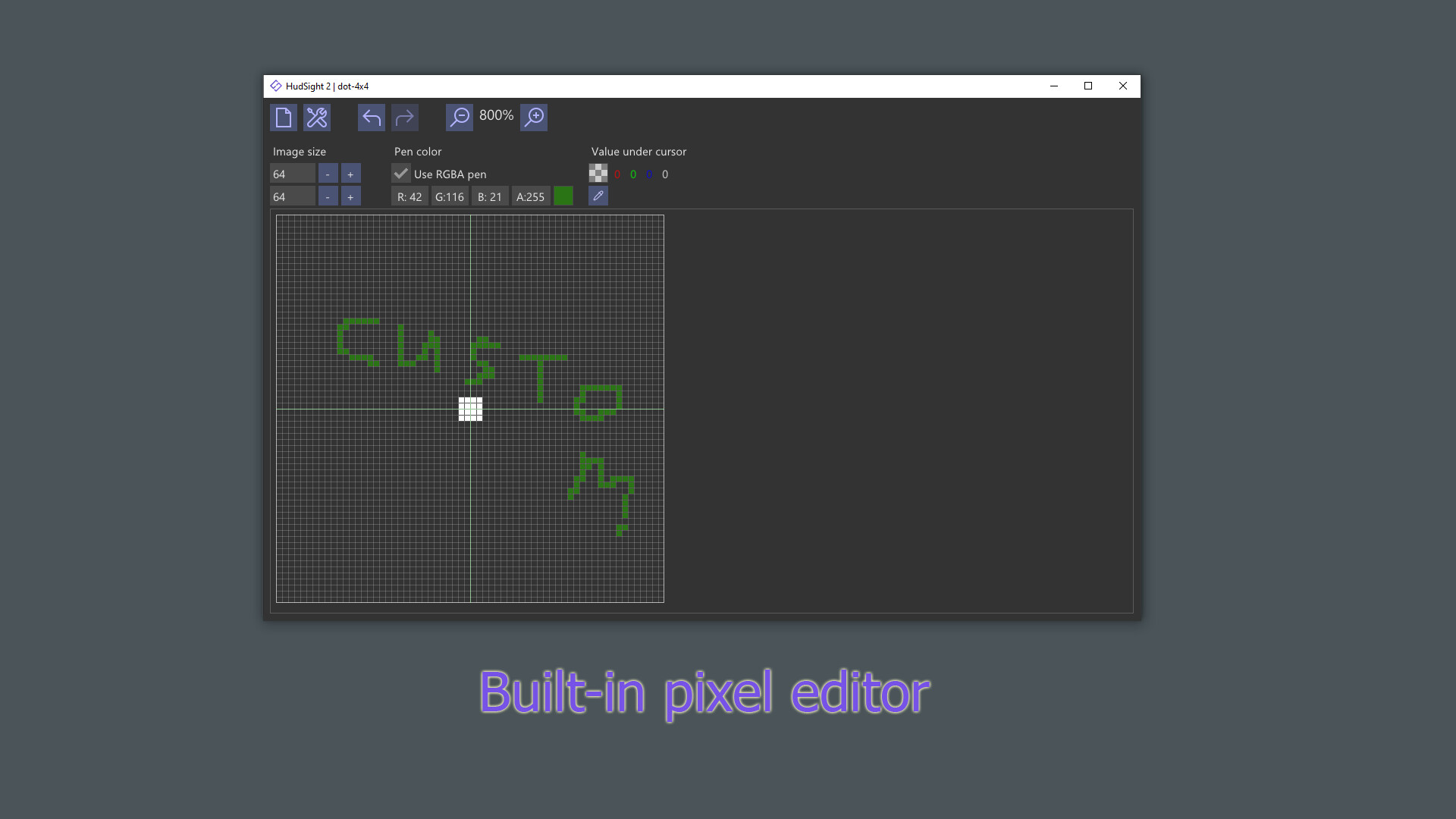Zoom out from 800%
1456x819 pixels.
click(459, 118)
